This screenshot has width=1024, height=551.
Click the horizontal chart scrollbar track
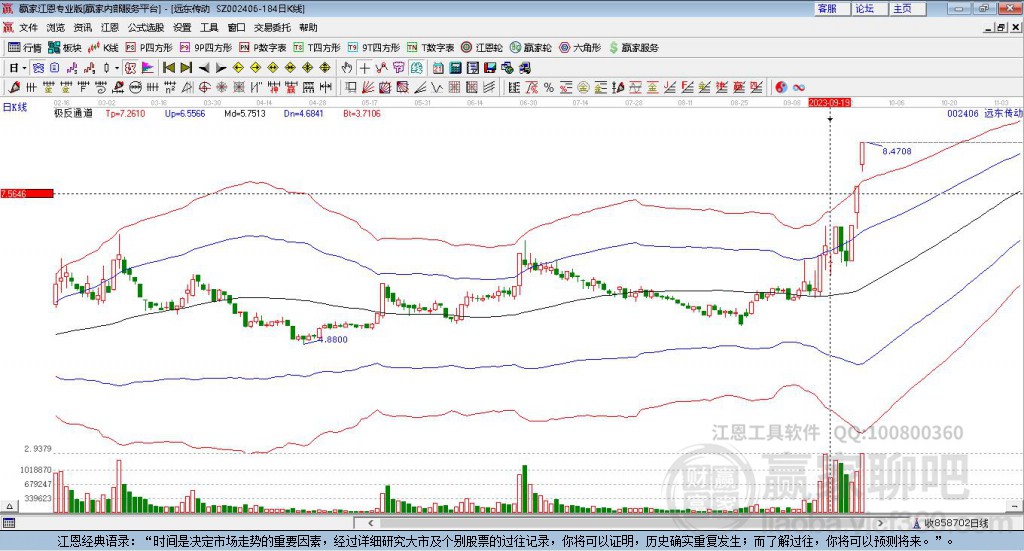click(625, 523)
